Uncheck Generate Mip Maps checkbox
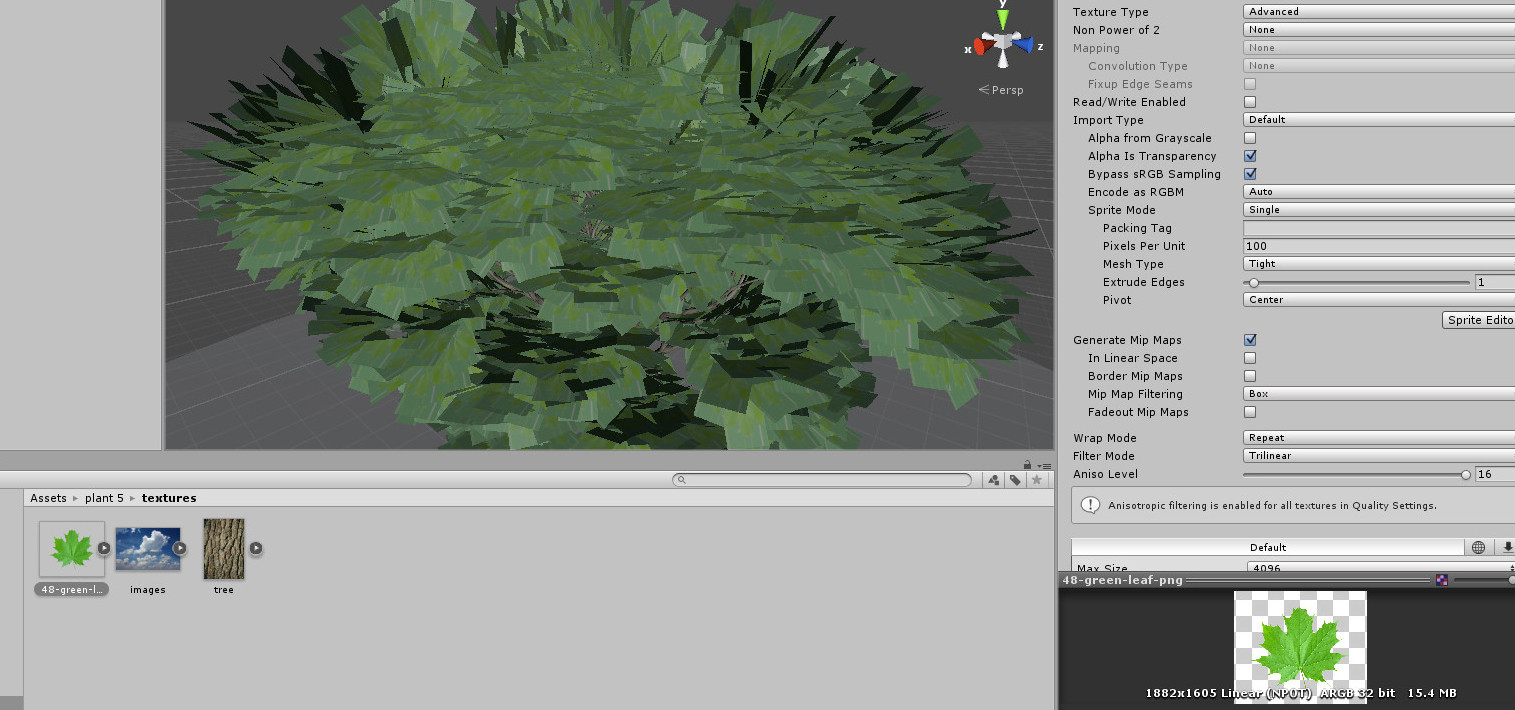 [x=1250, y=340]
